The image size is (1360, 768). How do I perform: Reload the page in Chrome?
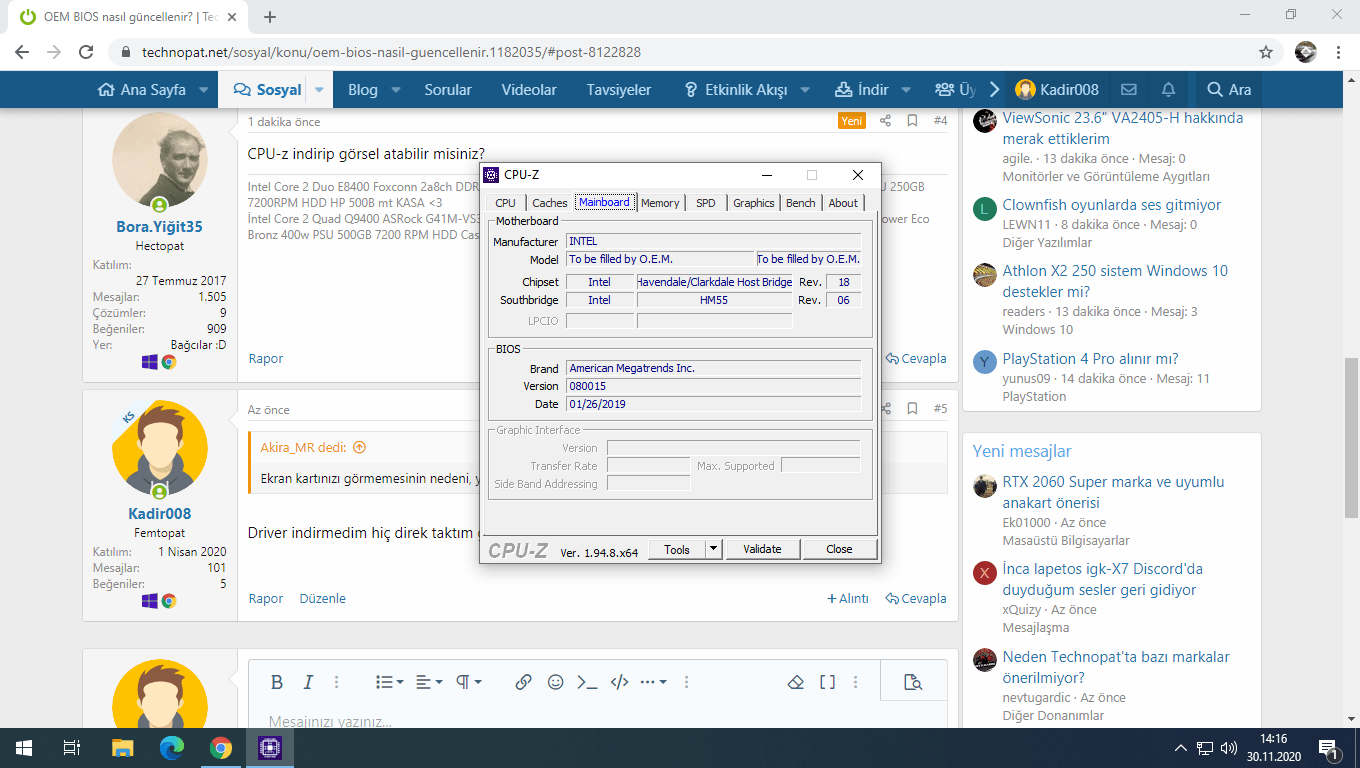pos(86,52)
